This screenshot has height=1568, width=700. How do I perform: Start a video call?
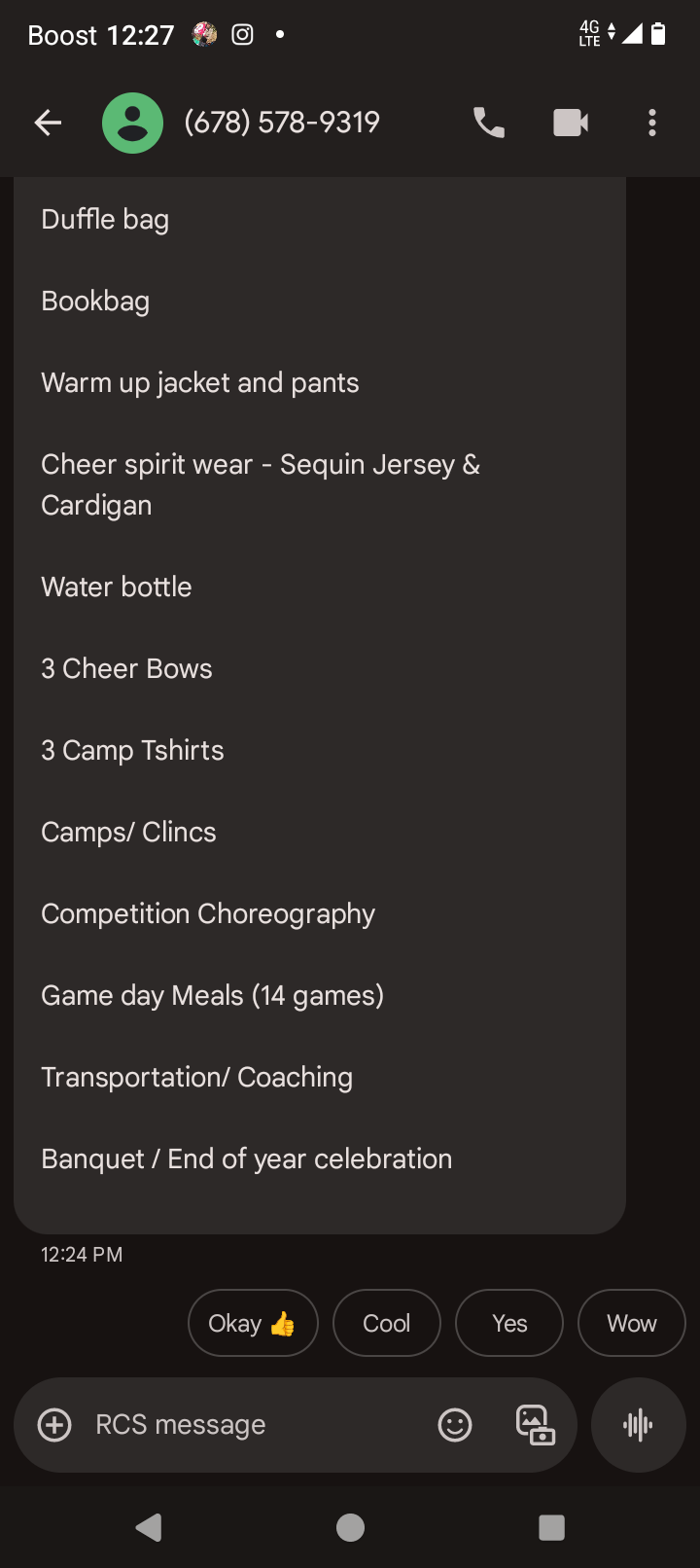571,123
